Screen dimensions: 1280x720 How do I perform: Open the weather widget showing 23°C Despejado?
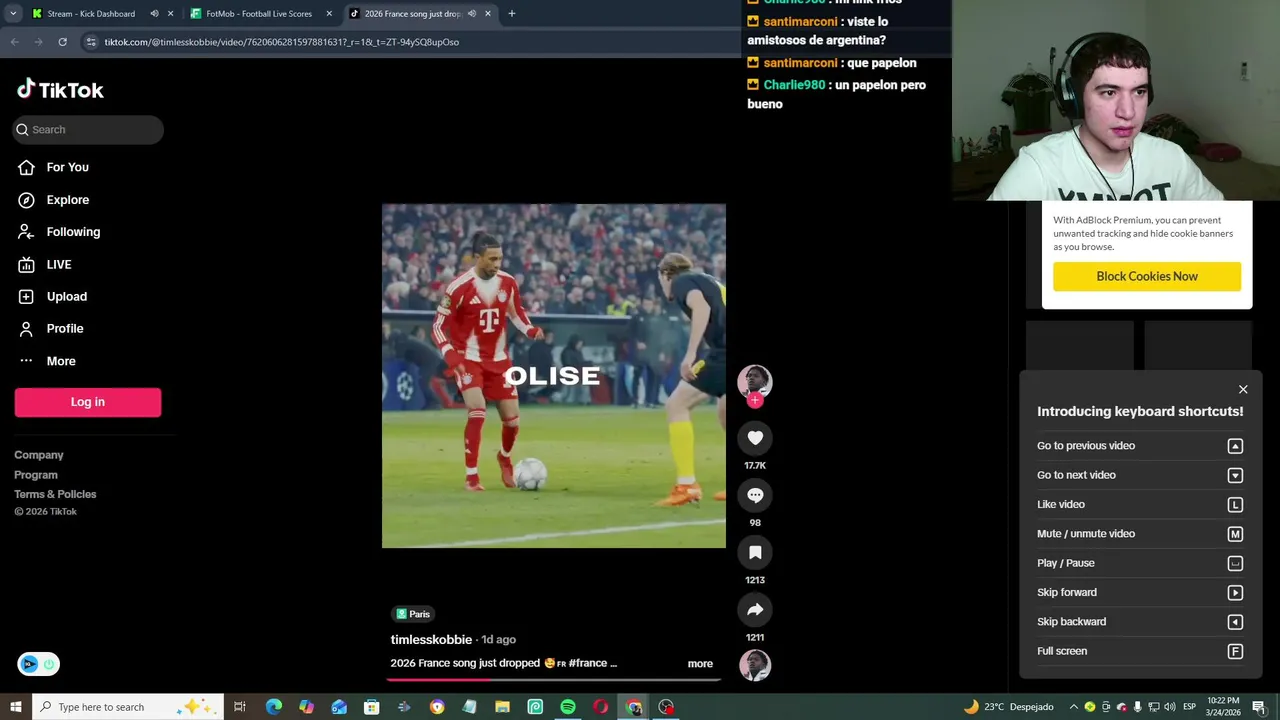pyautogui.click(x=1008, y=707)
